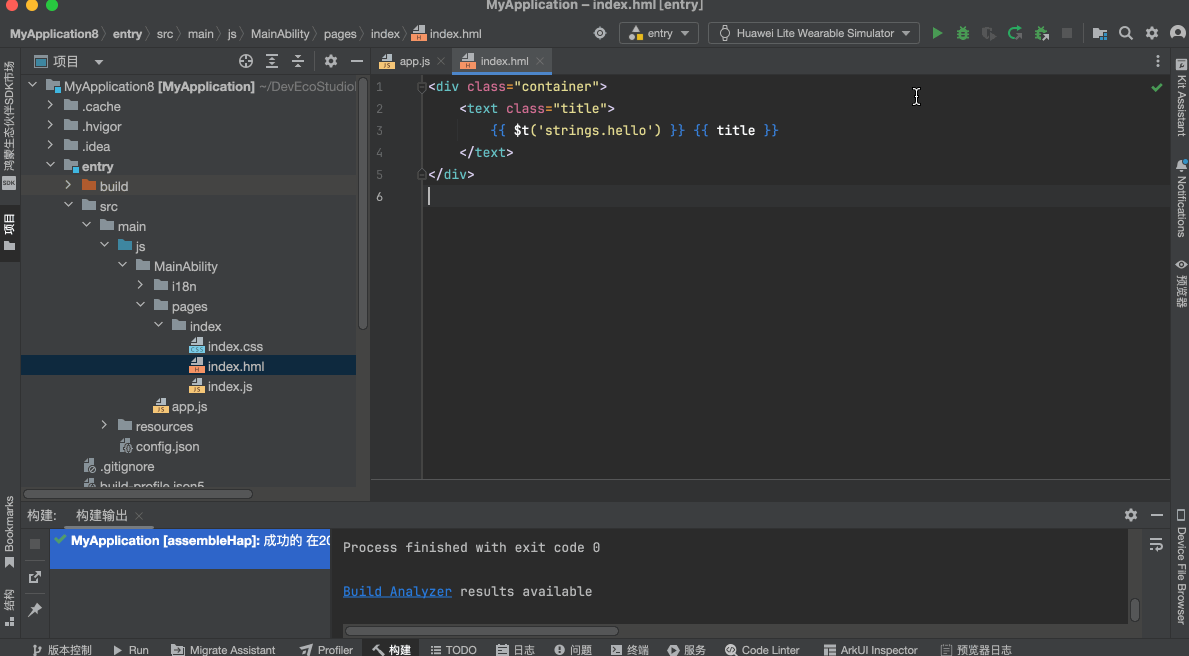Click locate opened file crosshair icon
This screenshot has height=656, width=1189.
click(246, 61)
